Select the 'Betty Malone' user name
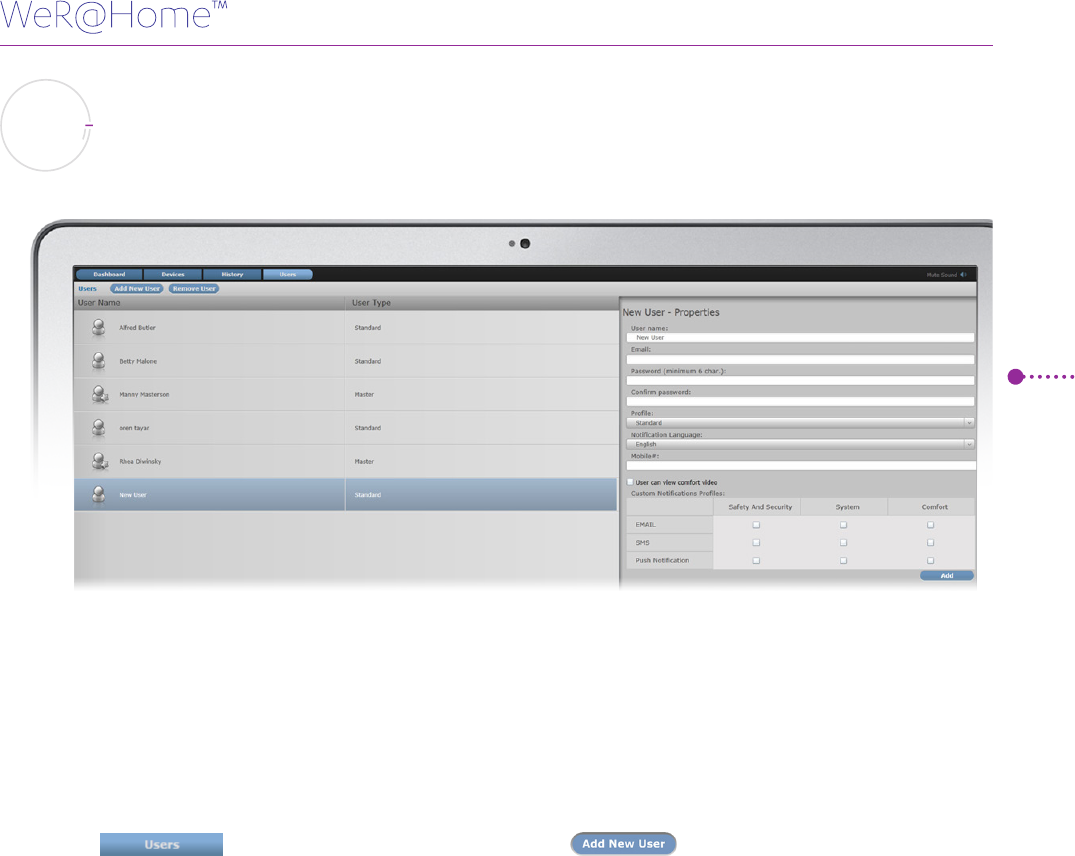This screenshot has height=856, width=1075. click(x=138, y=361)
